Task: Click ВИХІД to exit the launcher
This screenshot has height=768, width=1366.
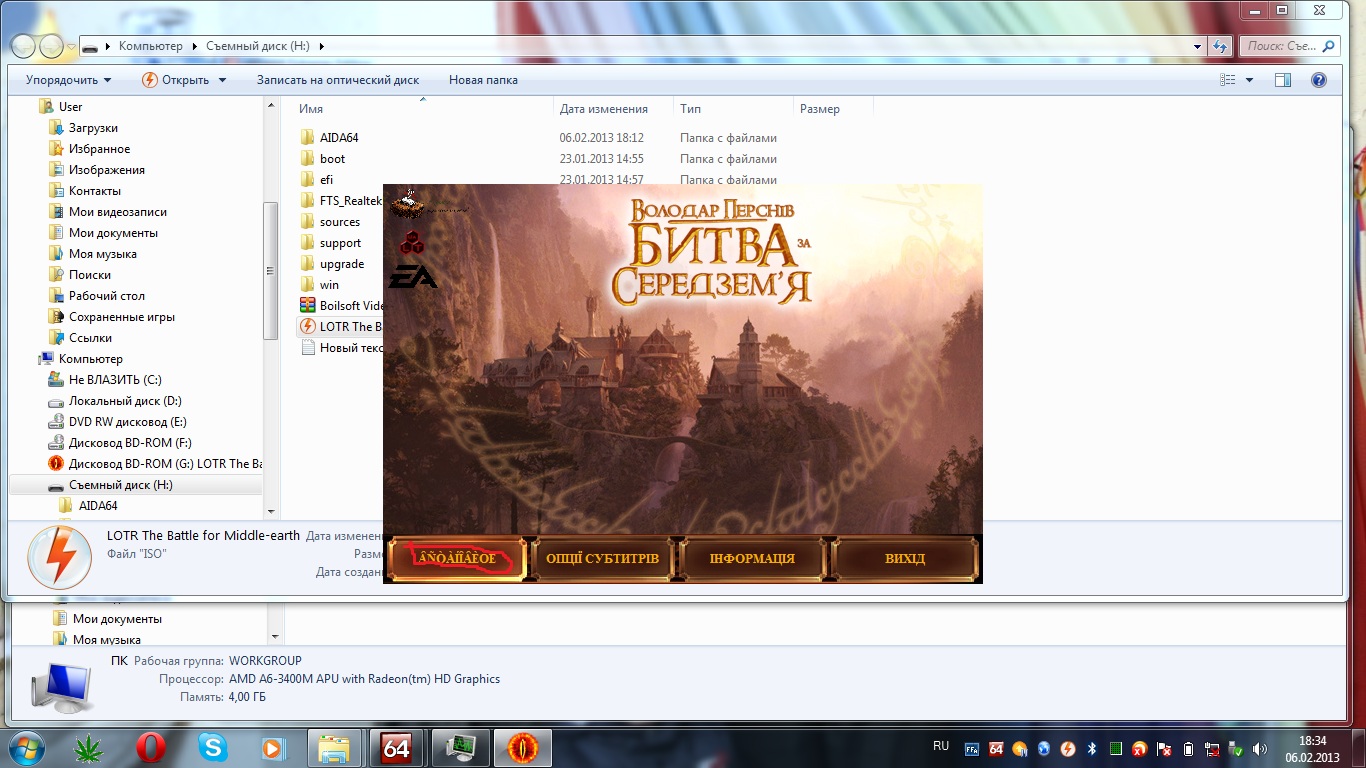Action: click(x=905, y=558)
